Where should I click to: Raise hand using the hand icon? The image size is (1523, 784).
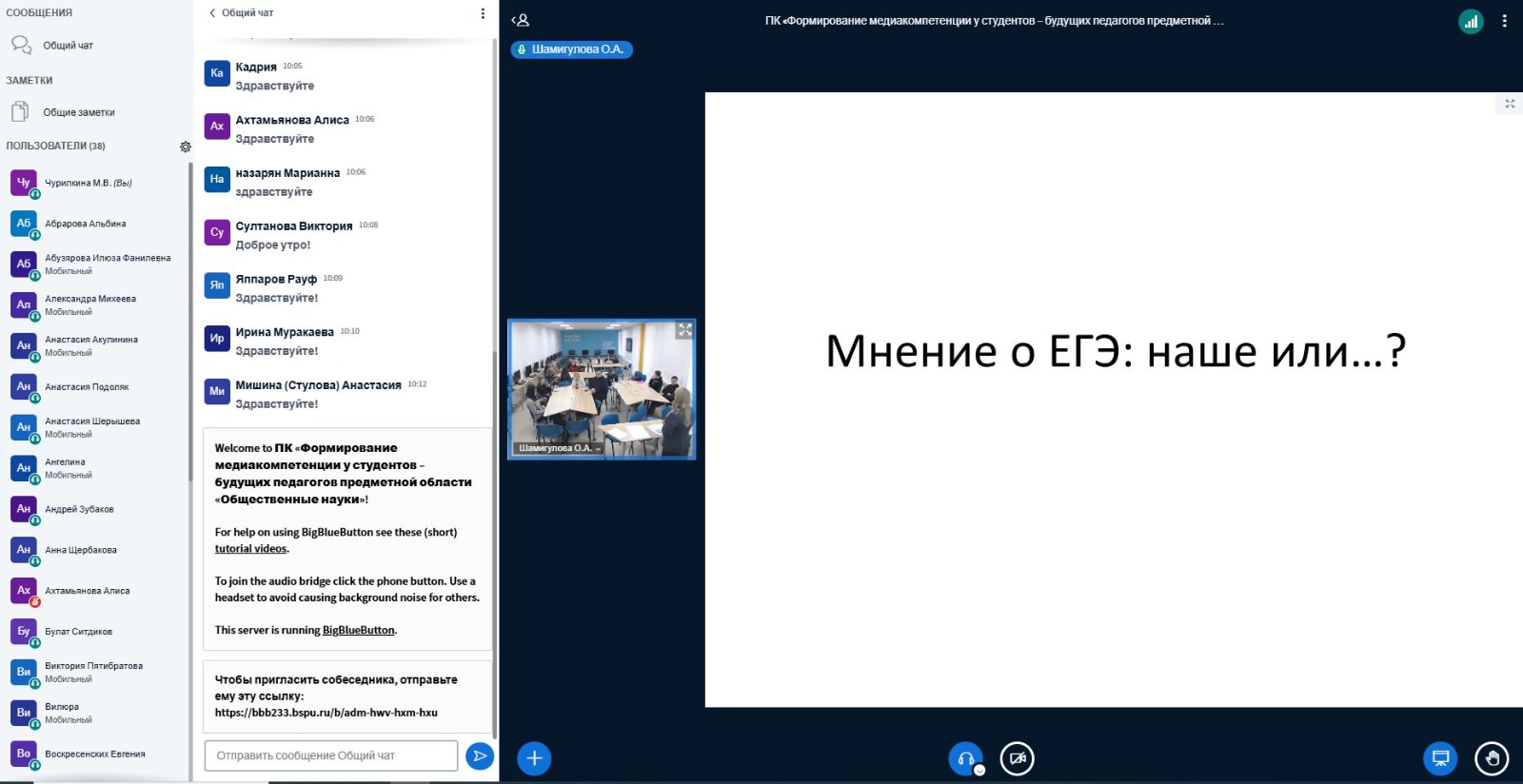[x=1492, y=758]
